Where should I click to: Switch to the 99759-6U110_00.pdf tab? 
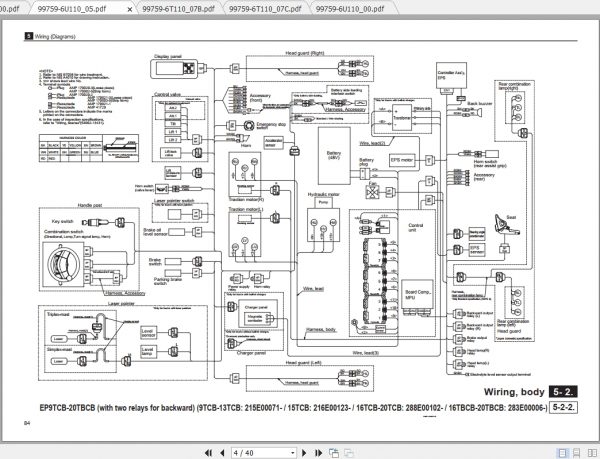350,8
